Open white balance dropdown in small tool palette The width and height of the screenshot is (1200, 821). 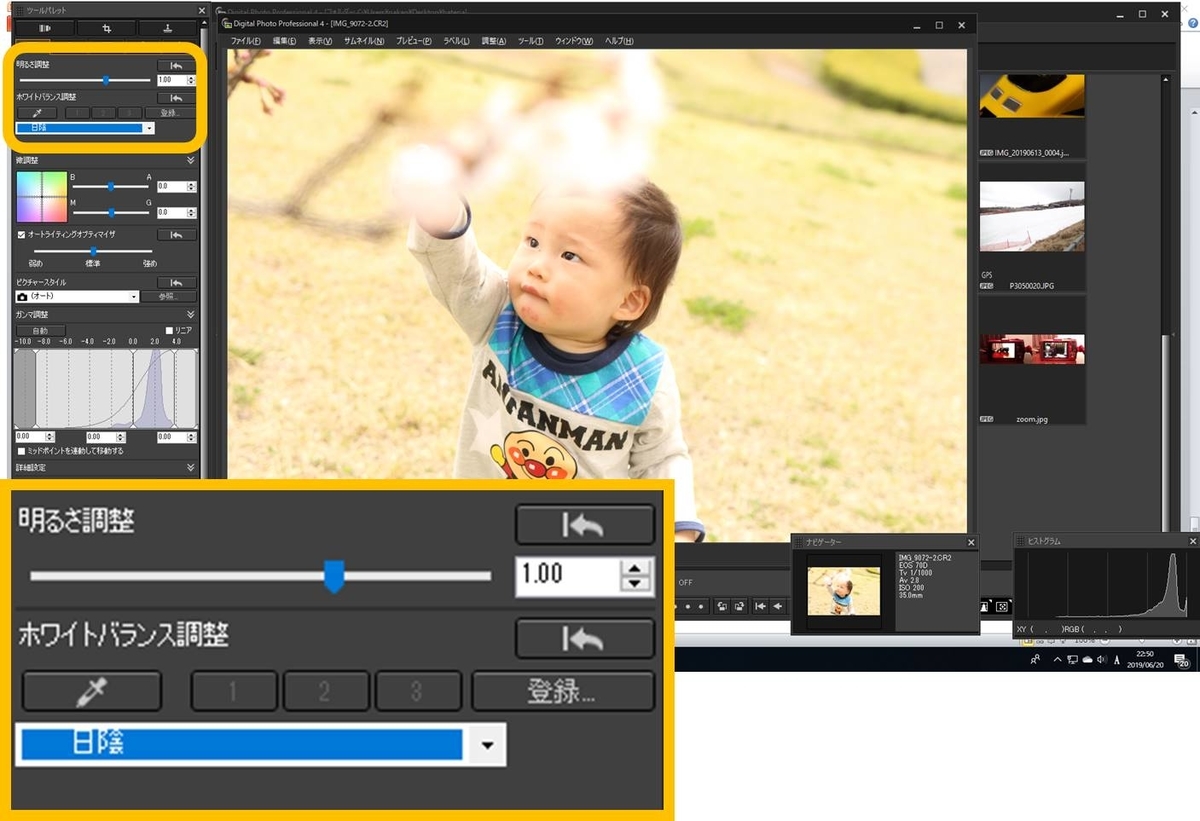point(149,128)
